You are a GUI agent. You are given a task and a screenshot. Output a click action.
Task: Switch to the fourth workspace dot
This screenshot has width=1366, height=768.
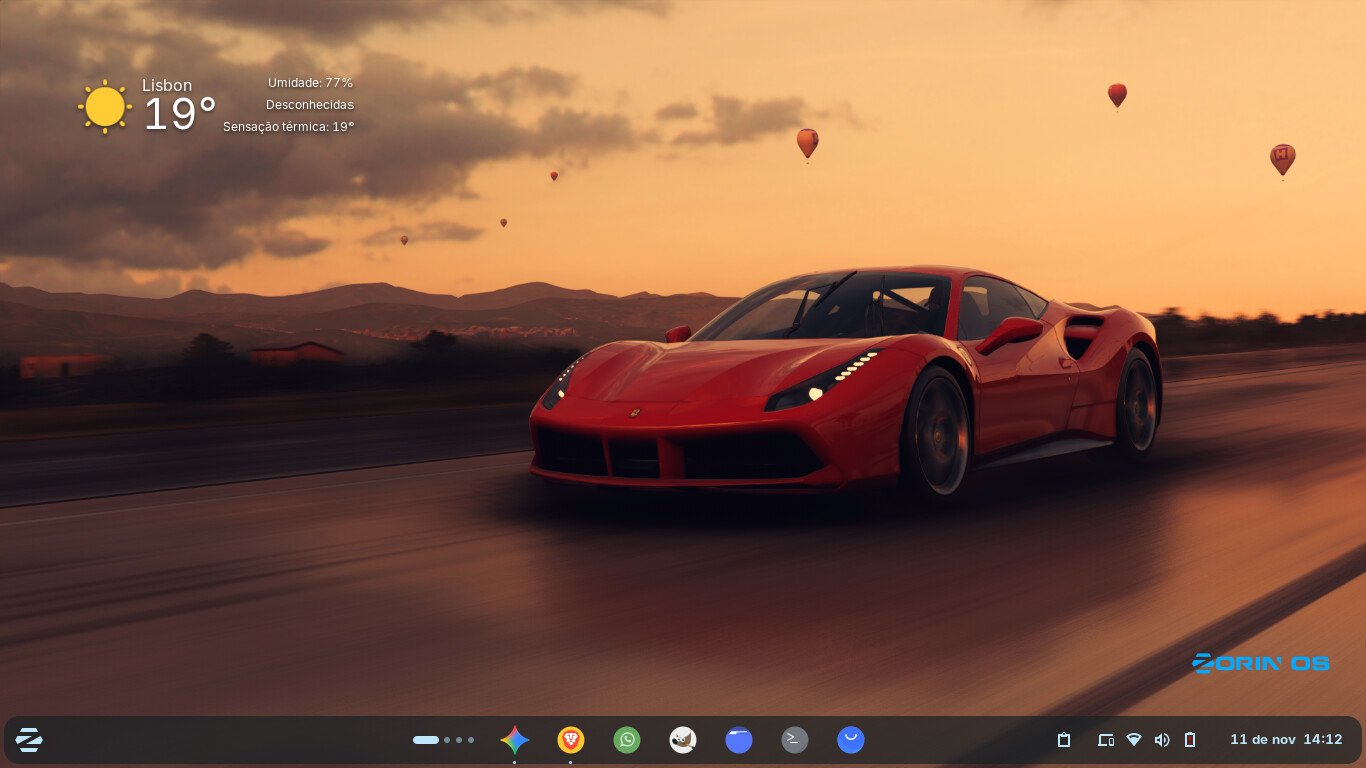click(471, 740)
